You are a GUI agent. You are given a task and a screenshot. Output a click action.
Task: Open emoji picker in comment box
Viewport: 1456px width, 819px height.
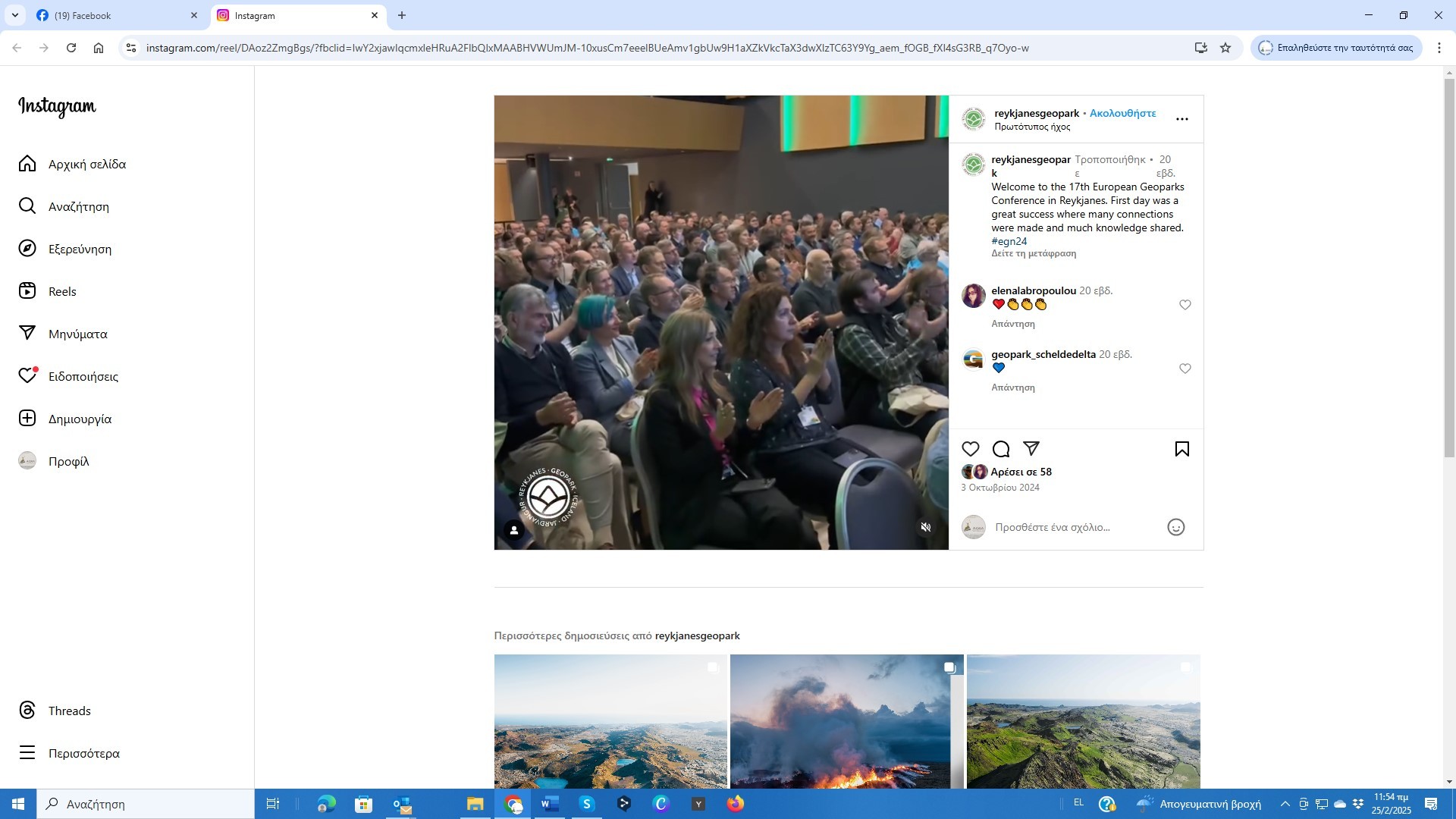(x=1175, y=527)
